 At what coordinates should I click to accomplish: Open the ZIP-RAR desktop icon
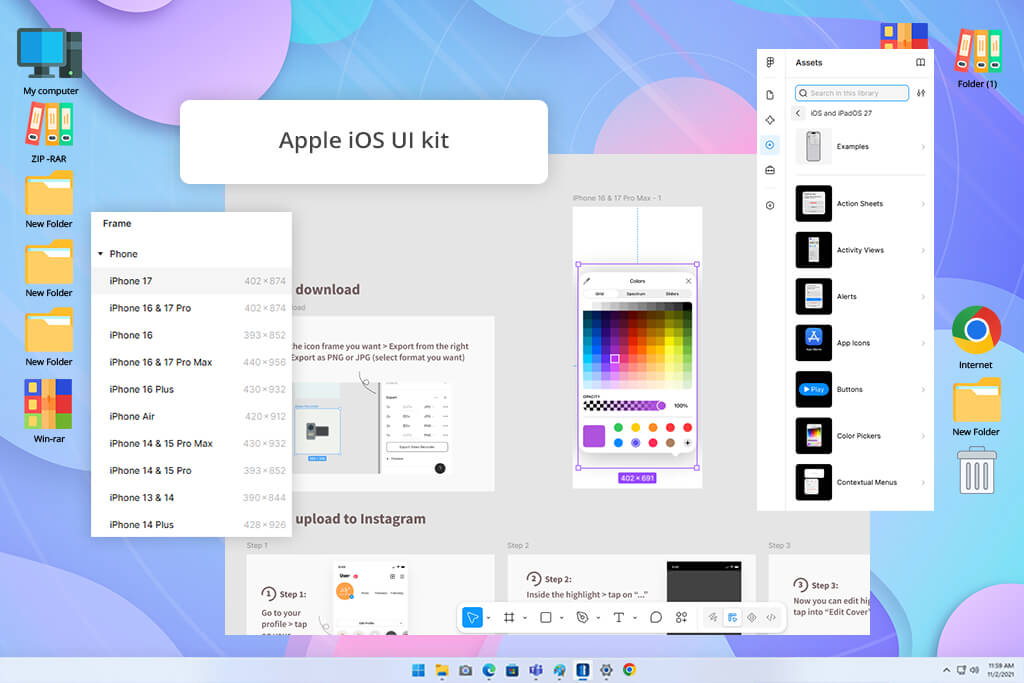pos(49,134)
